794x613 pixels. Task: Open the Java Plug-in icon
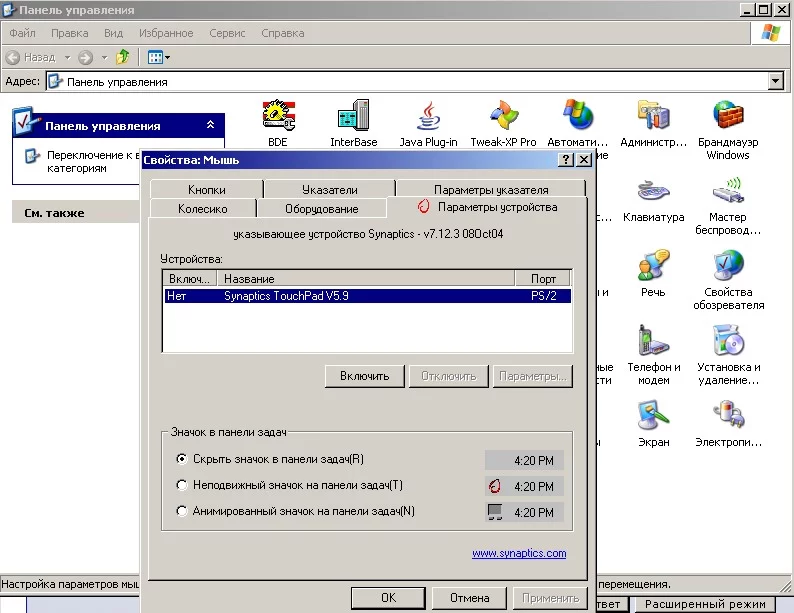(428, 123)
